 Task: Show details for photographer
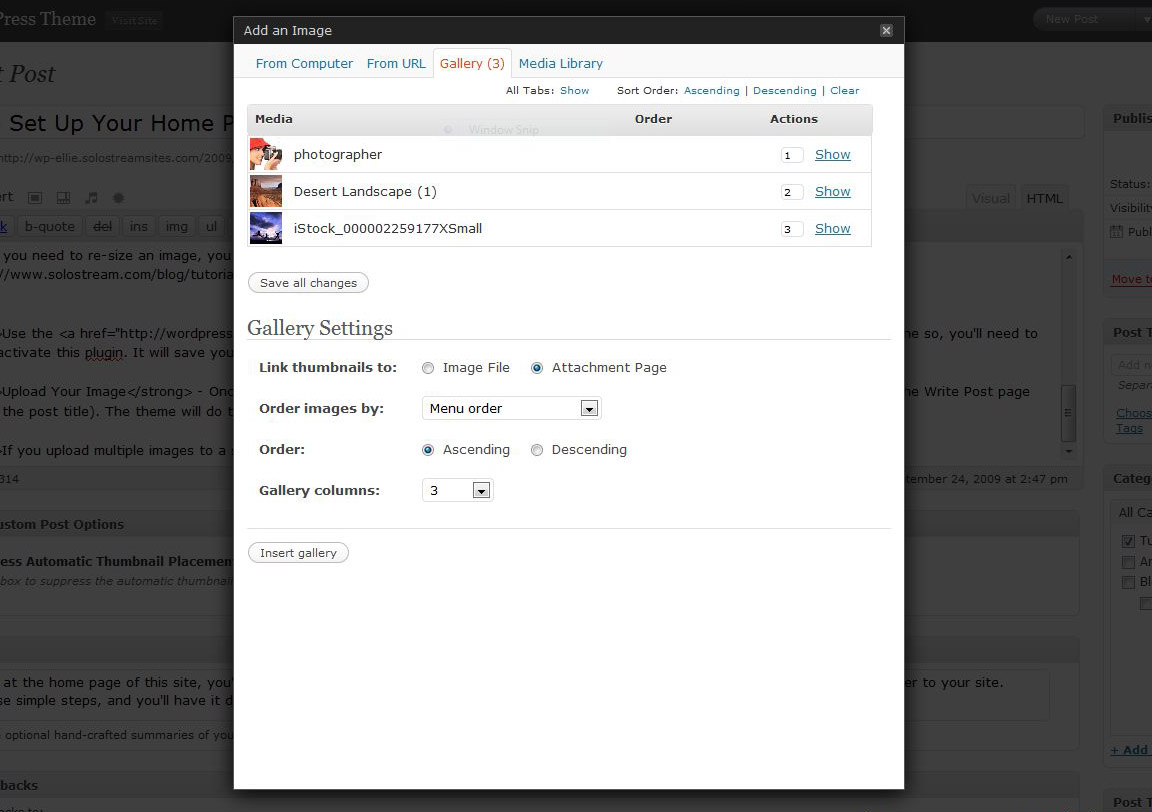[x=832, y=154]
